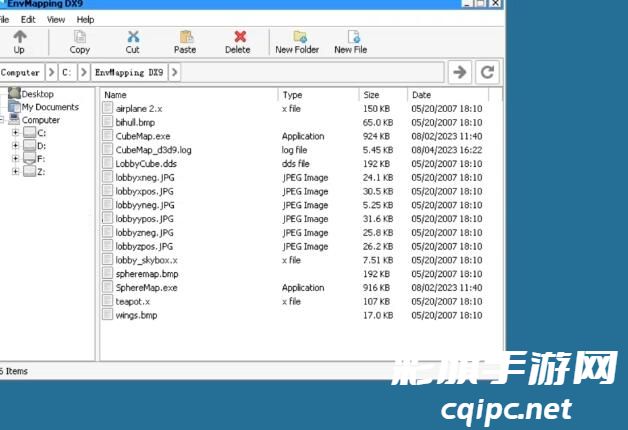Click the New File toolbar icon
Viewport: 628px width, 430px height.
350,37
